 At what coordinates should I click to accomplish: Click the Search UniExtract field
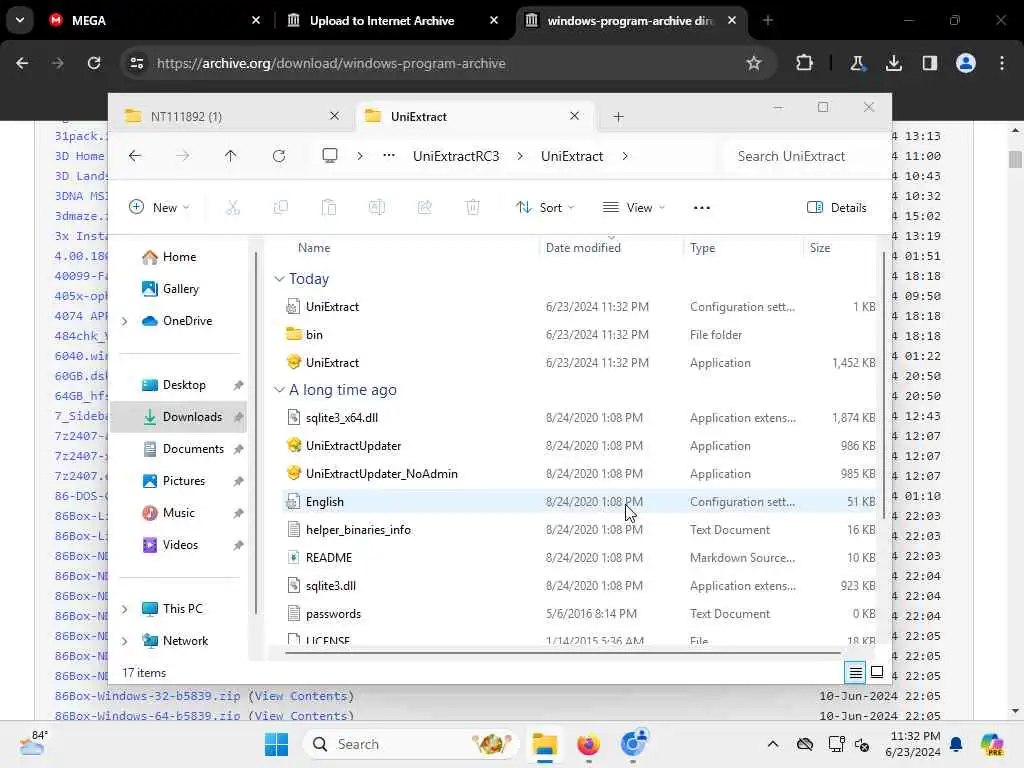tap(803, 156)
